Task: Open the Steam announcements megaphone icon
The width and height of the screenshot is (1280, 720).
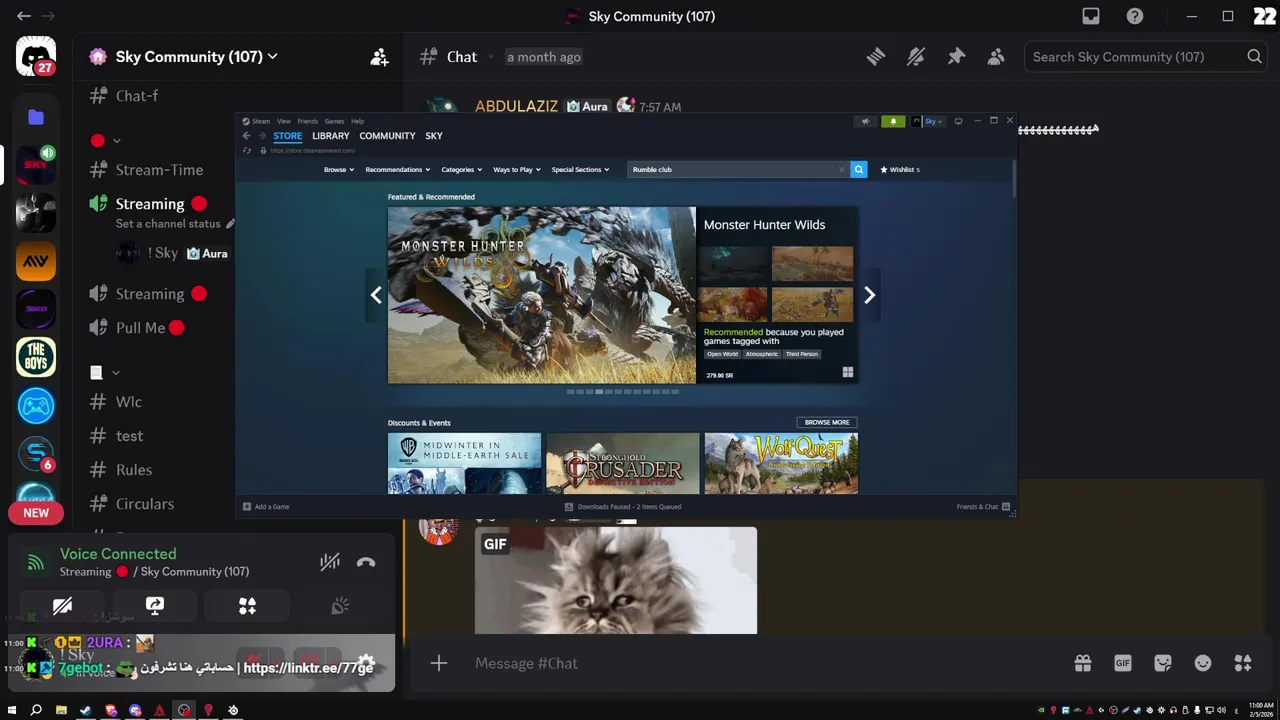Action: (x=865, y=121)
